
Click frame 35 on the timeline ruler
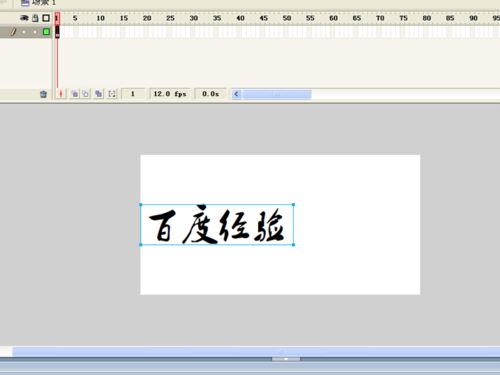[x=217, y=18]
